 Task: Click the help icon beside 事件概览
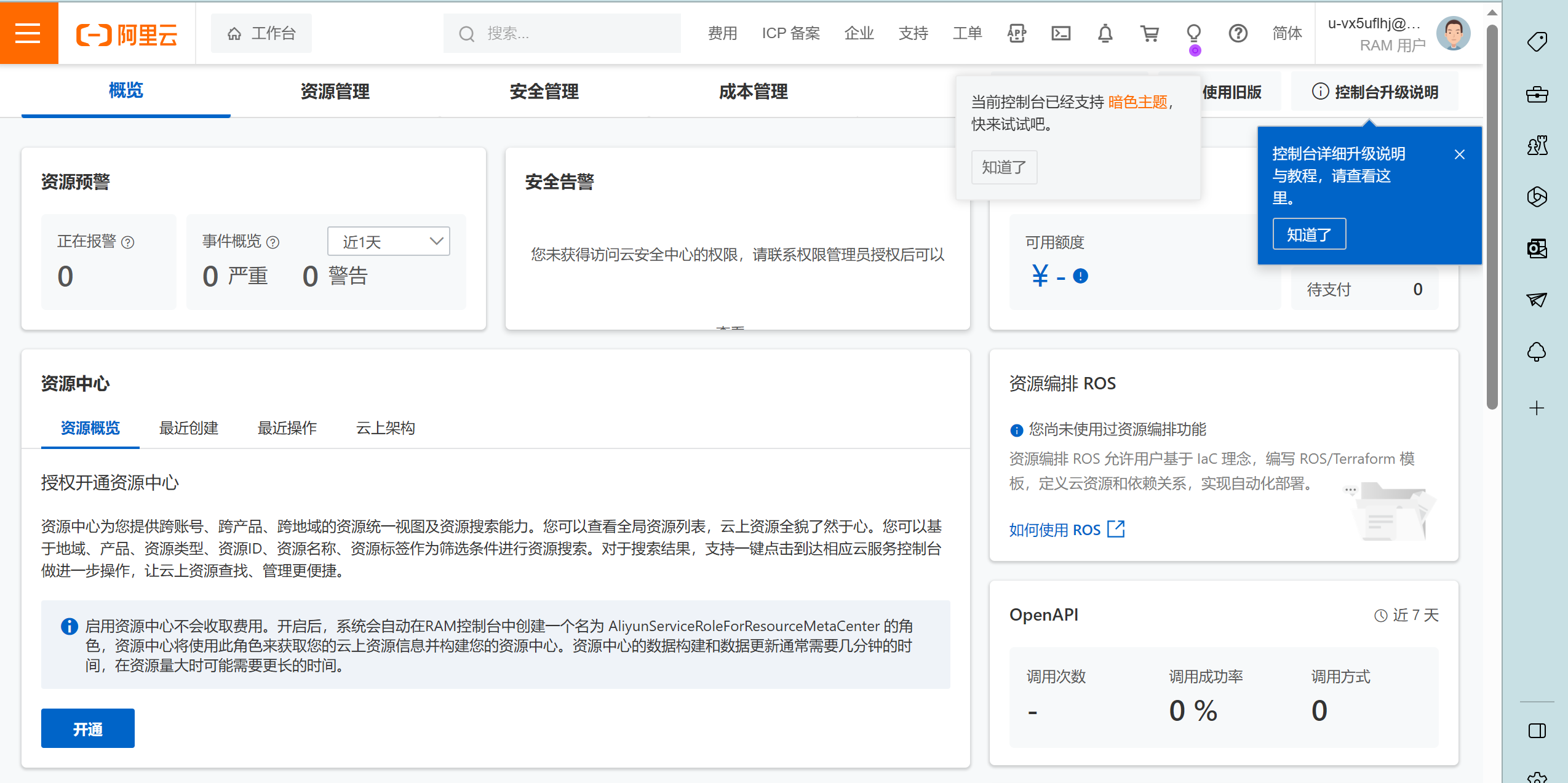coord(273,242)
